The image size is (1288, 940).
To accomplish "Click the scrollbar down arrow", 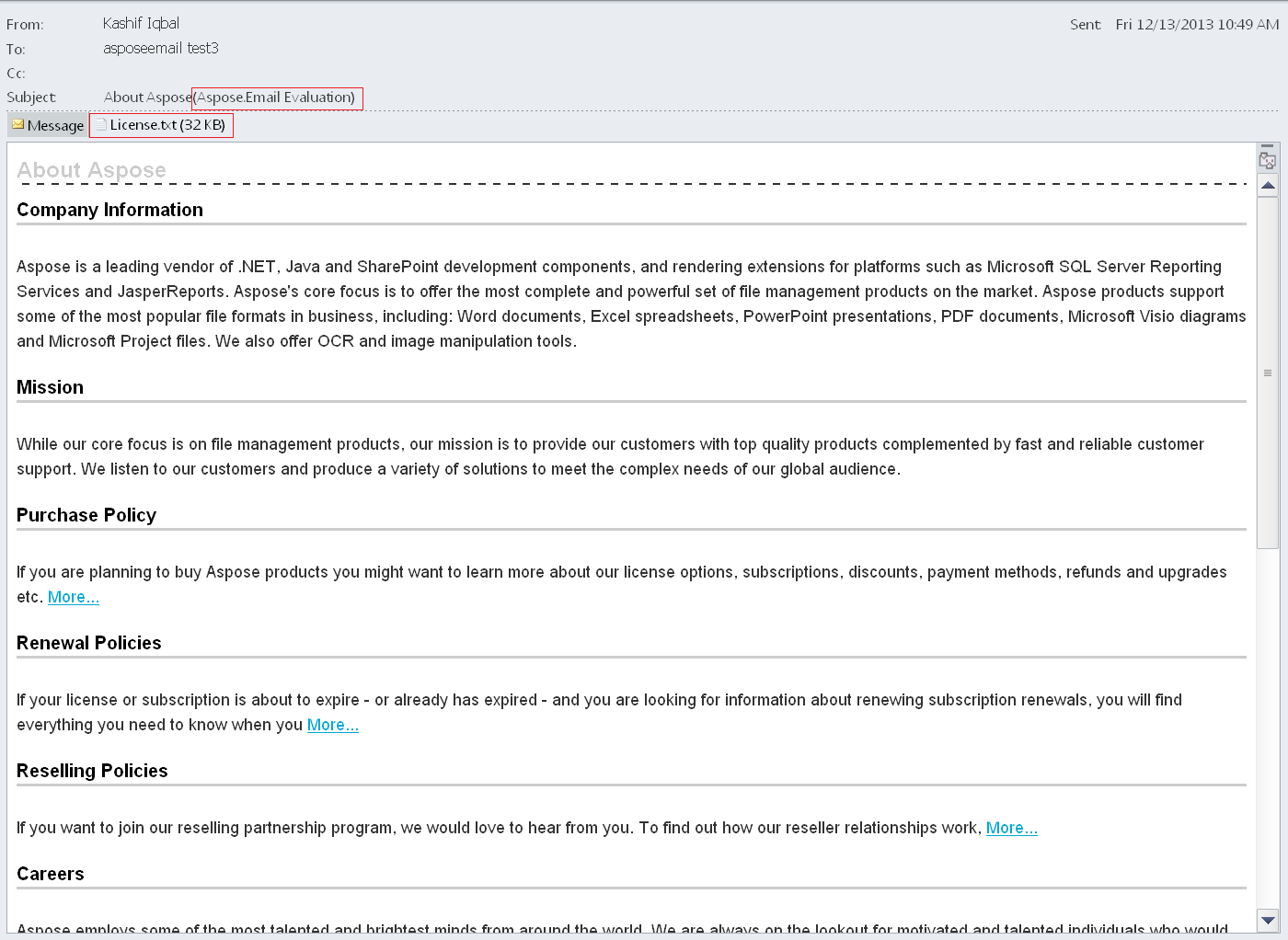I will [1268, 920].
